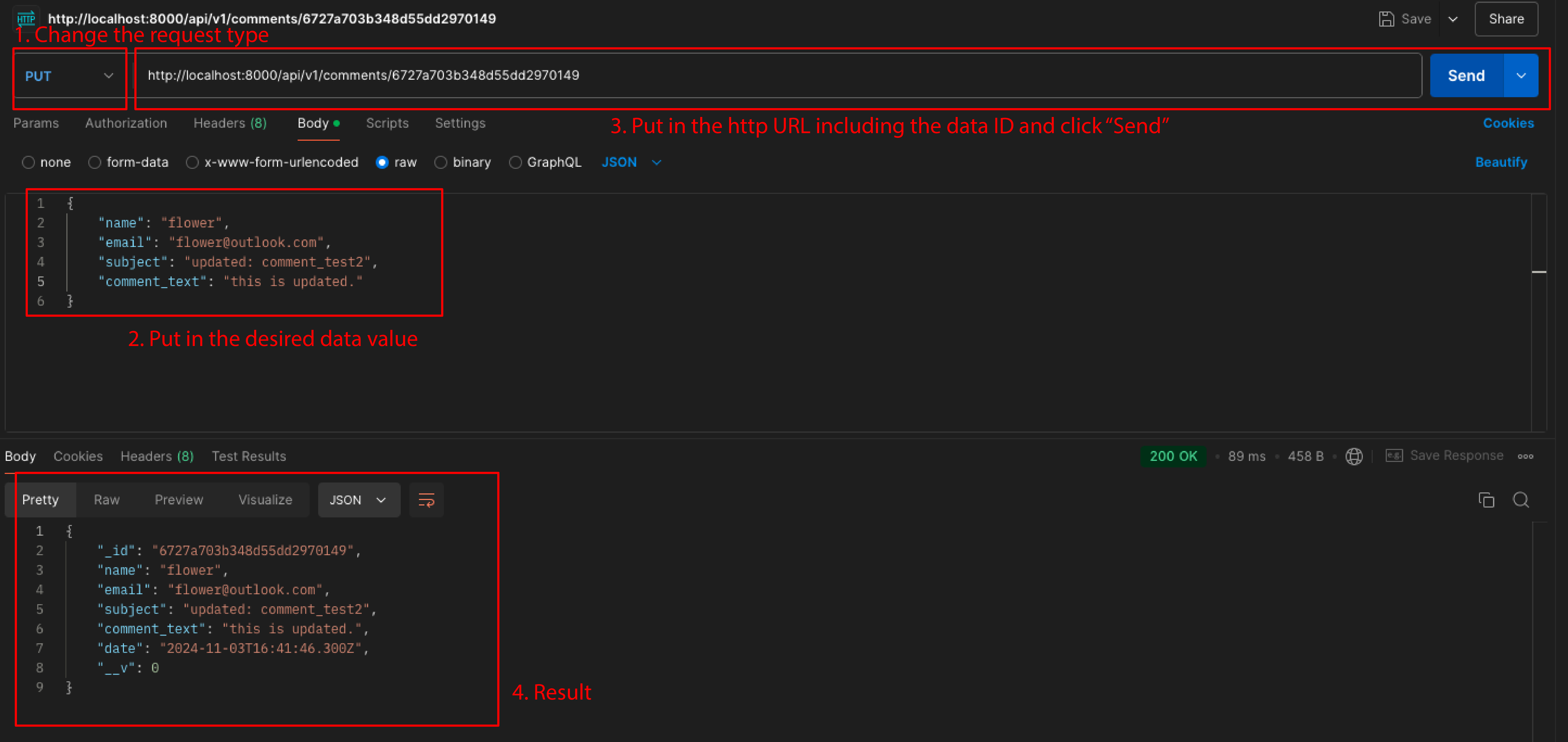The image size is (1568, 742).
Task: Click the request title URL at top
Action: pos(272,19)
